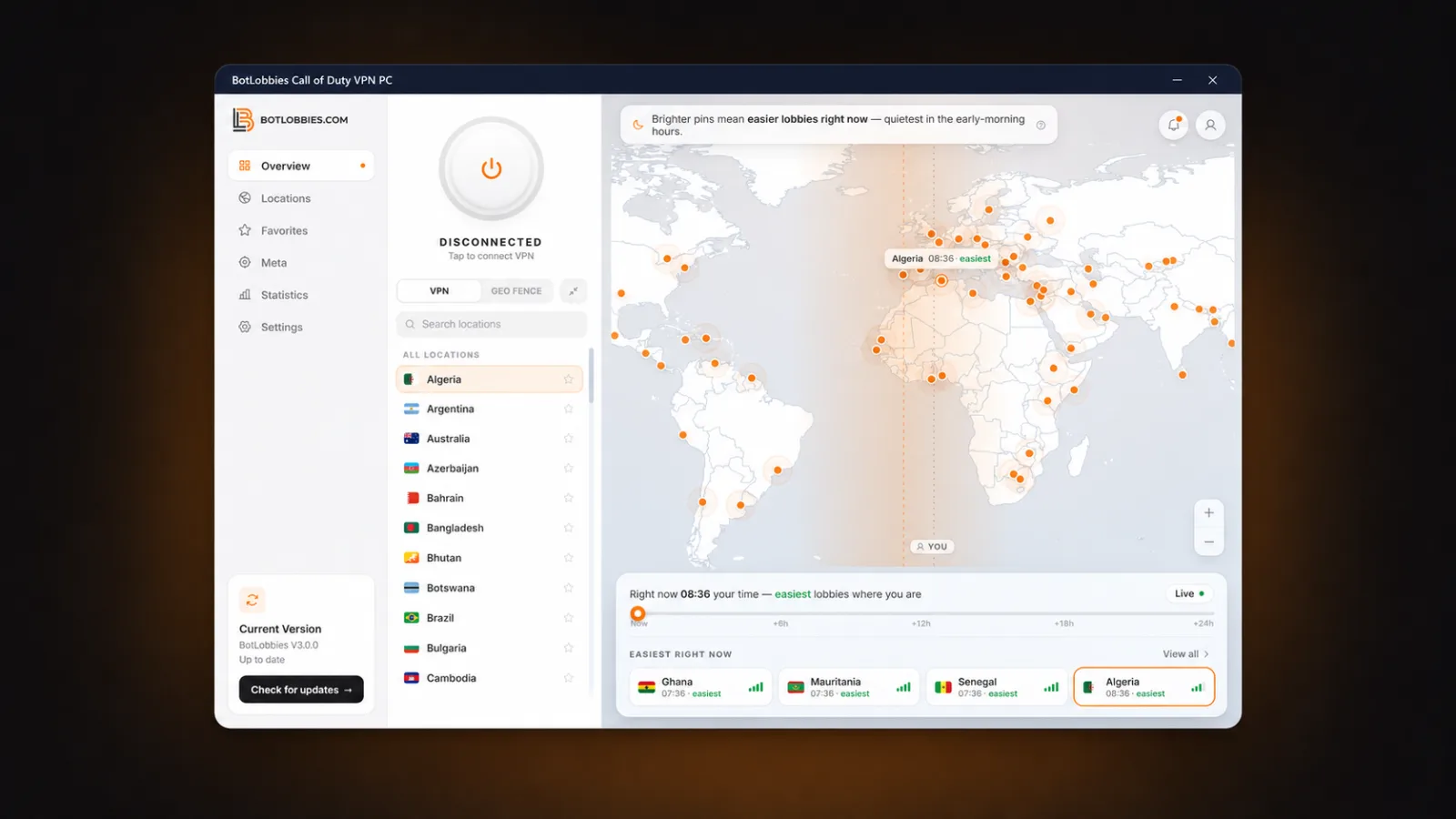
Task: Click the Favorites star icon in sidebar
Action: coord(245,230)
